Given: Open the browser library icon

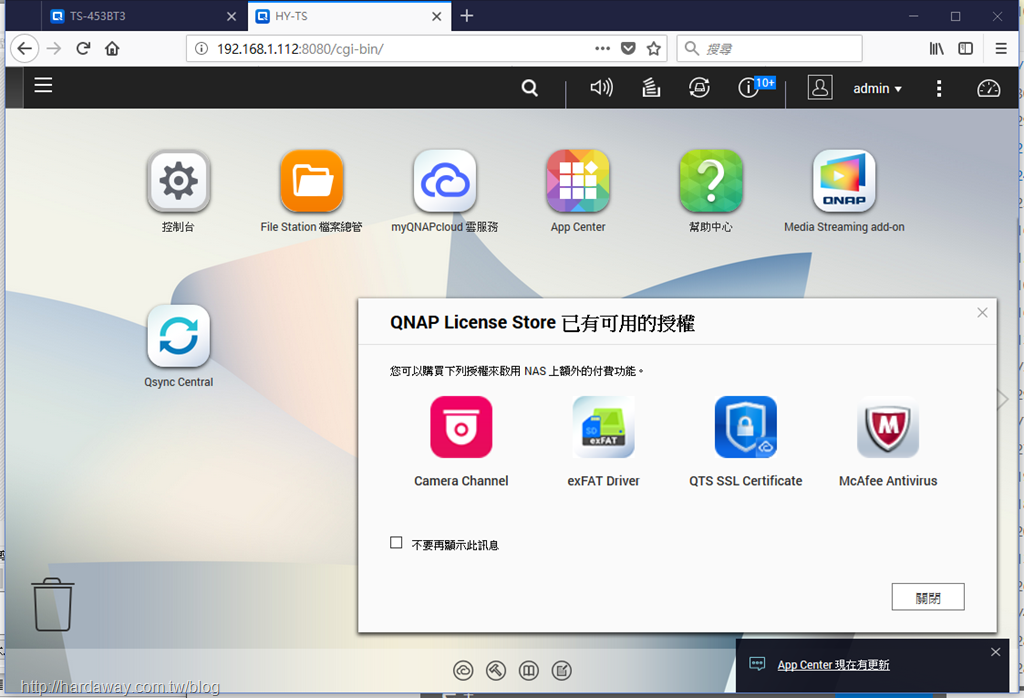Looking at the screenshot, I should click(936, 48).
